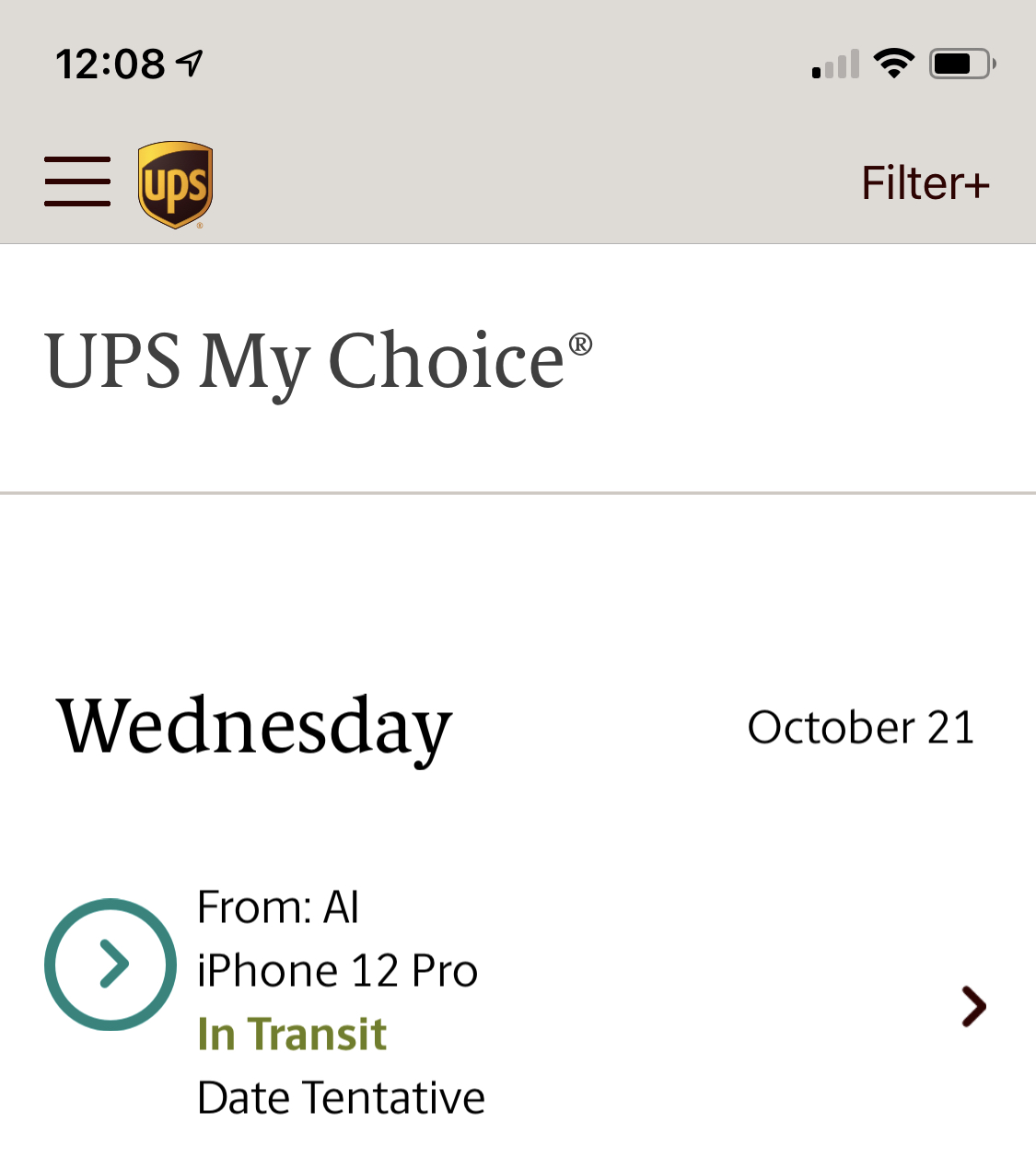
Task: Expand the Filter+ options
Action: tap(925, 183)
